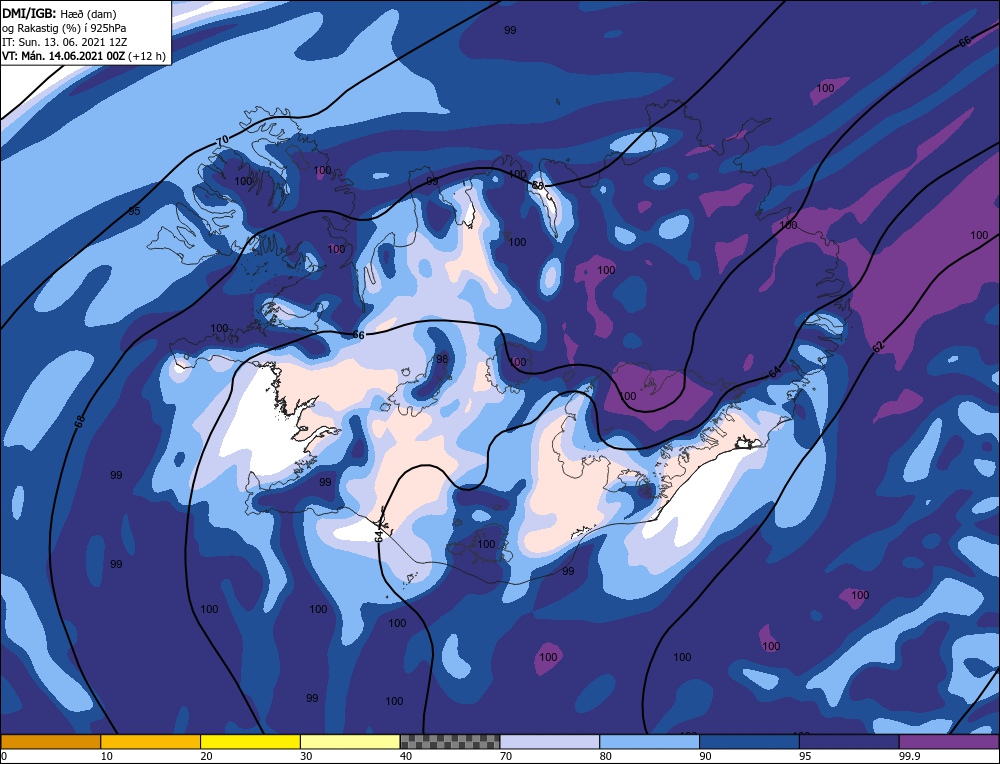Viewport: 1000px width, 764px height.
Task: Click the gray checkered 40–70 legend swatch
Action: click(450, 741)
